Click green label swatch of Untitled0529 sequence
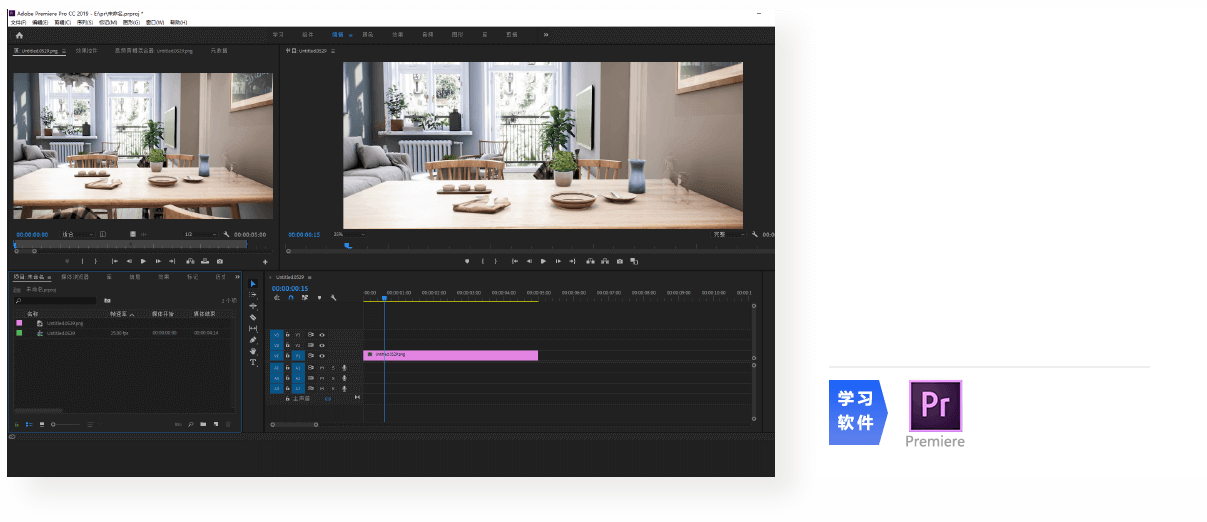Image resolution: width=1207 pixels, height=522 pixels. click(18, 333)
